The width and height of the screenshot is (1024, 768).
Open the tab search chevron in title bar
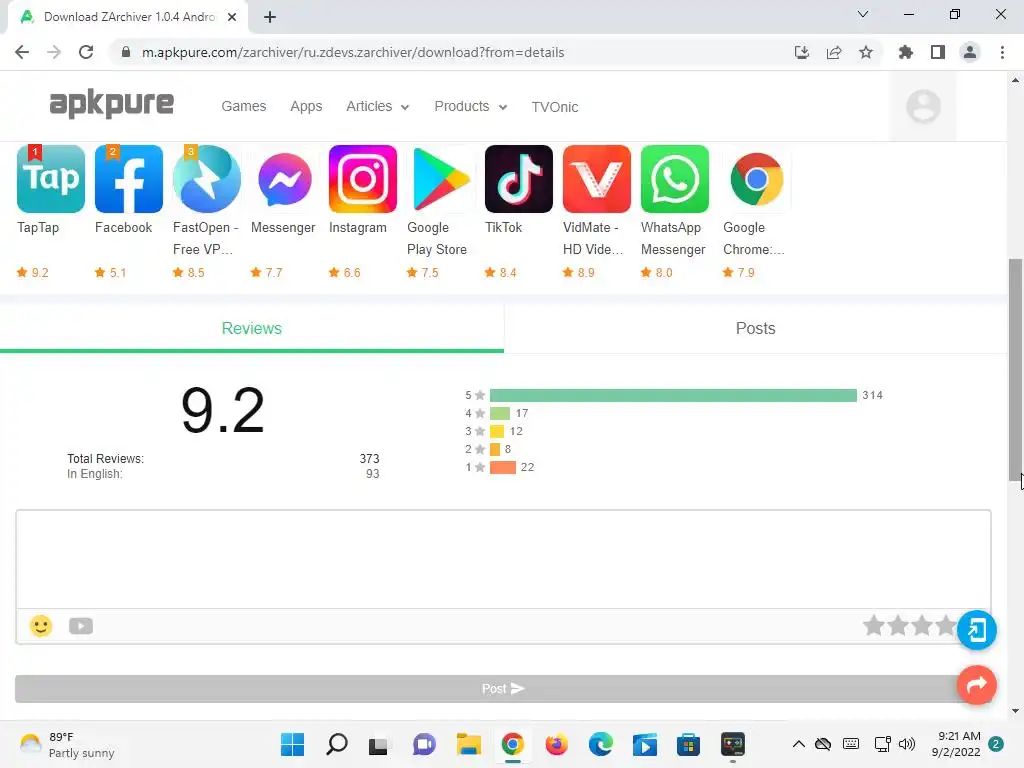coord(863,14)
